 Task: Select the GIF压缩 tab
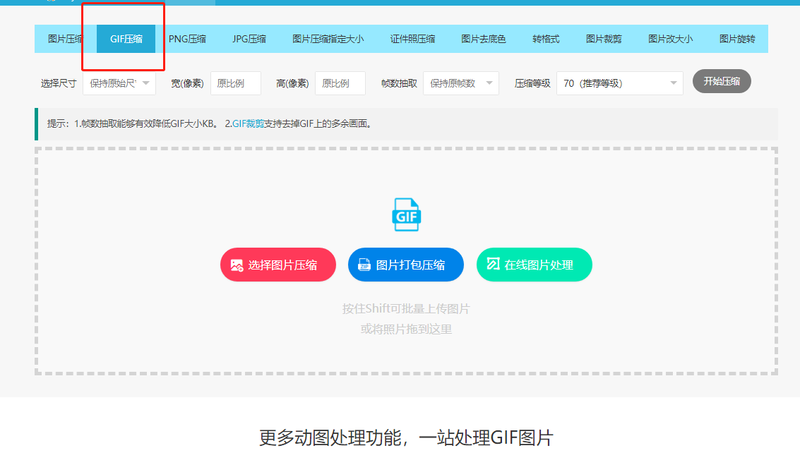point(126,39)
